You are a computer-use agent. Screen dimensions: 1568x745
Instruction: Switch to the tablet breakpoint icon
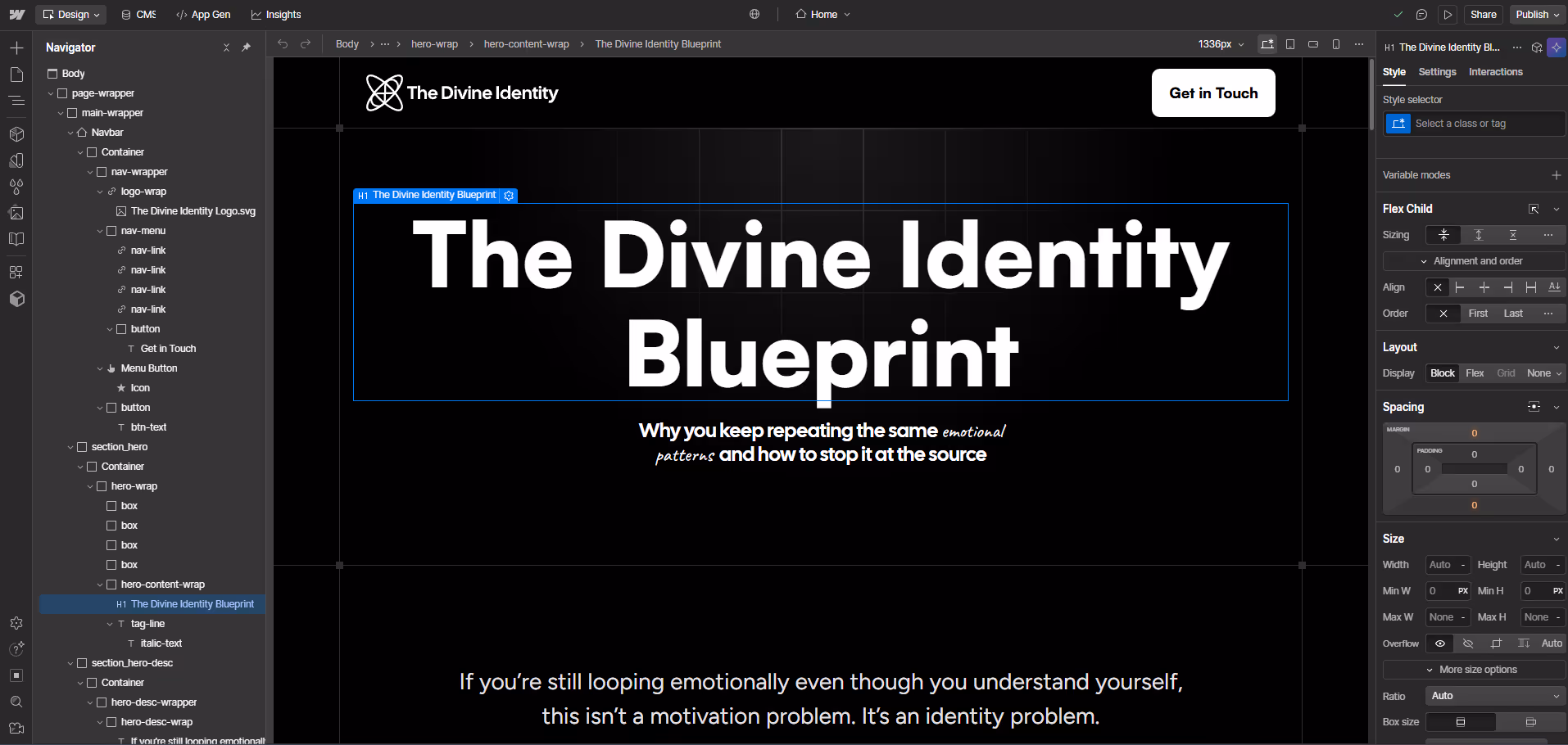pyautogui.click(x=1290, y=44)
